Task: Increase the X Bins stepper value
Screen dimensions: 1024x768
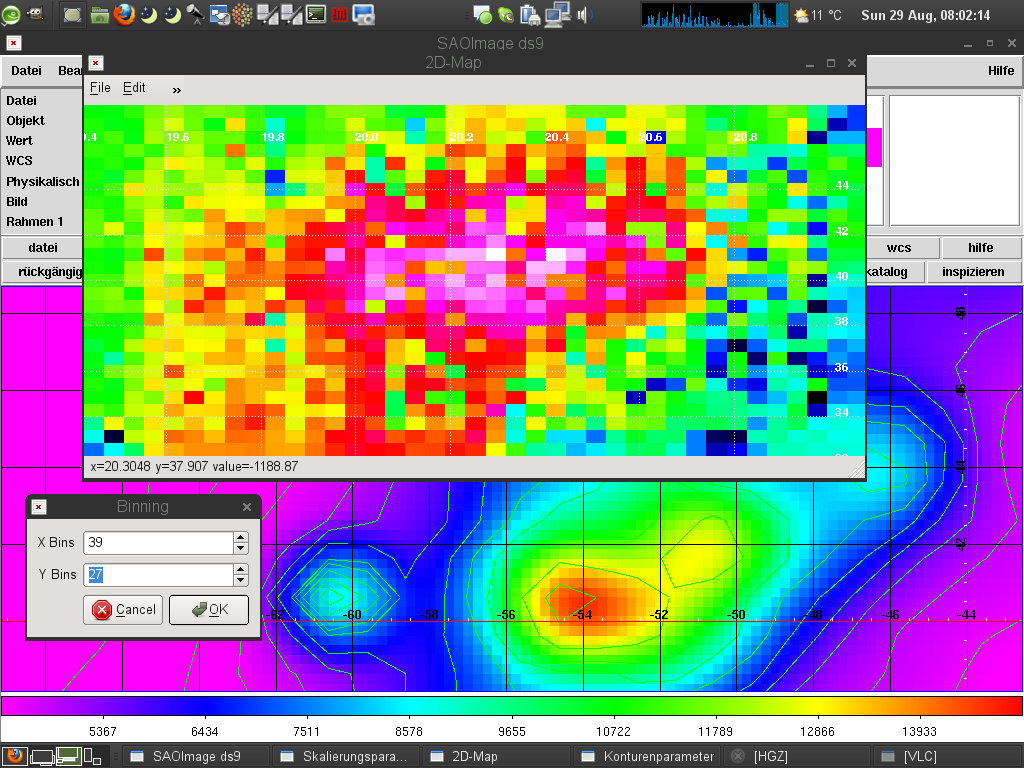Action: click(240, 537)
